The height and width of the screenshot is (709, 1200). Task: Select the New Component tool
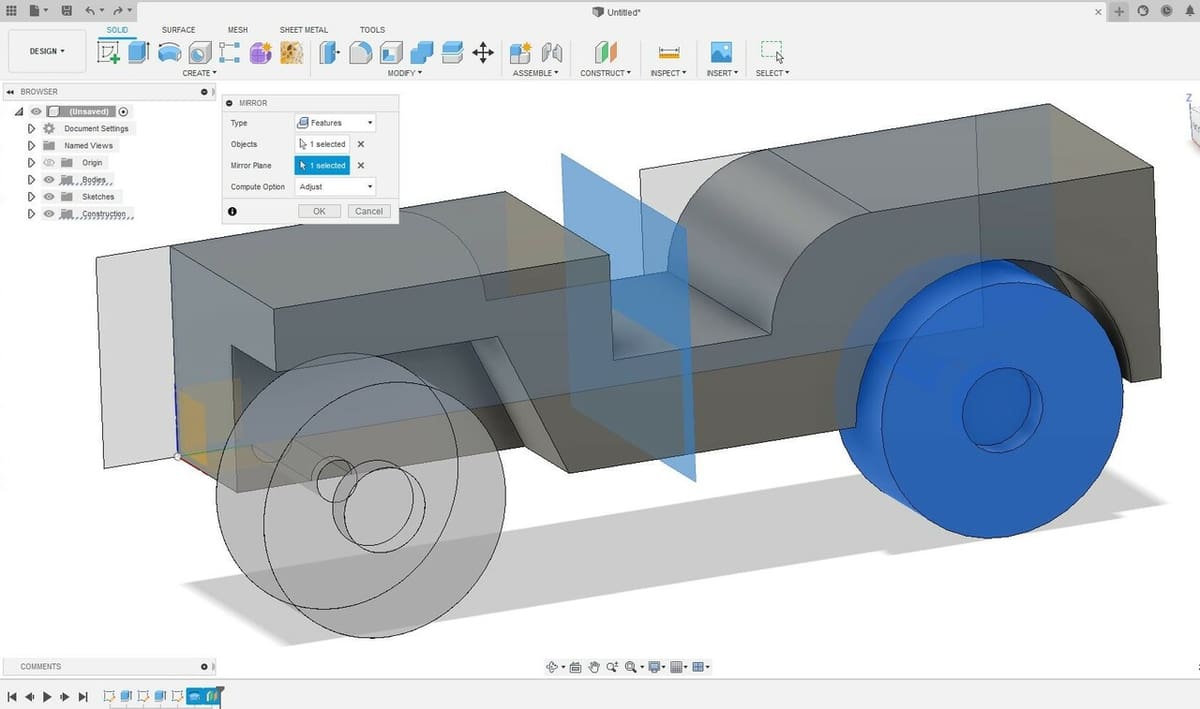coord(520,52)
